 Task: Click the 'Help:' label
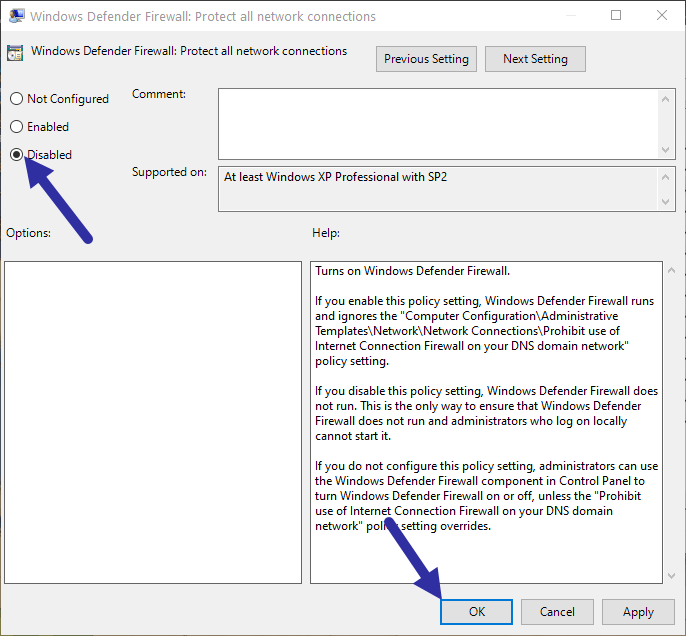point(326,233)
